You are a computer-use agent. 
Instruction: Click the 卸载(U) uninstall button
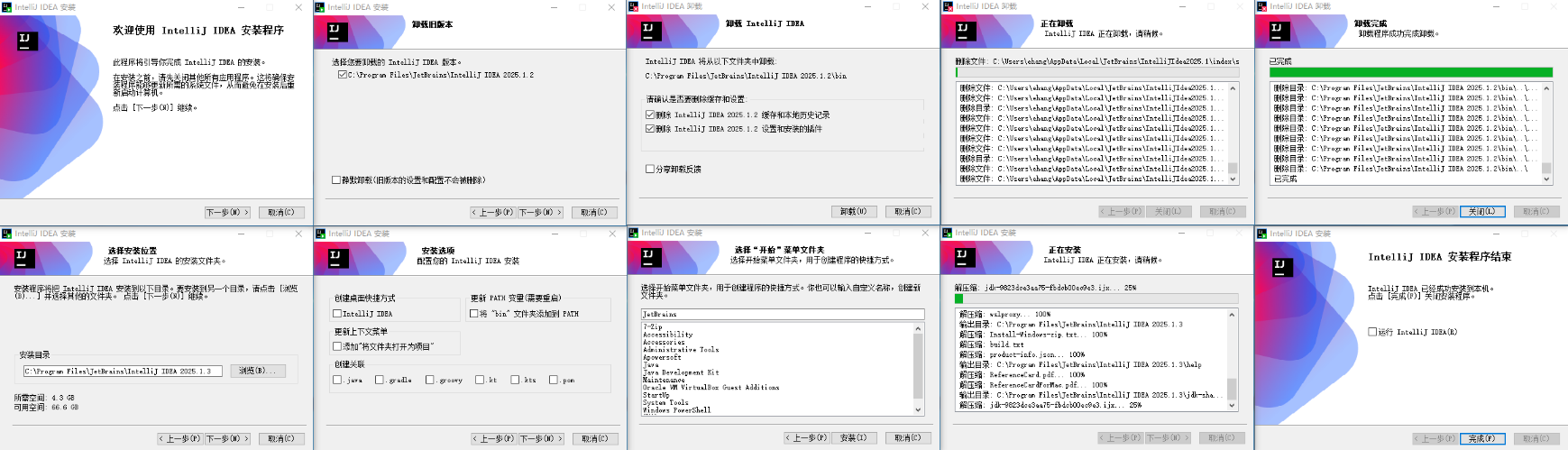pyautogui.click(x=853, y=211)
